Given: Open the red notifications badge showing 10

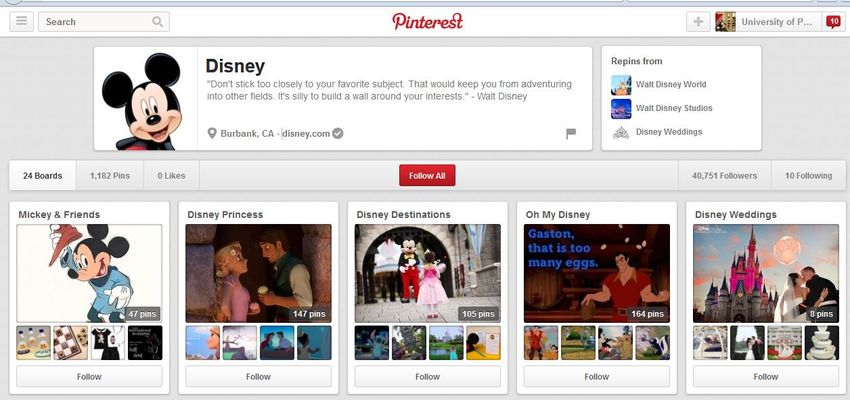Looking at the screenshot, I should tap(833, 21).
